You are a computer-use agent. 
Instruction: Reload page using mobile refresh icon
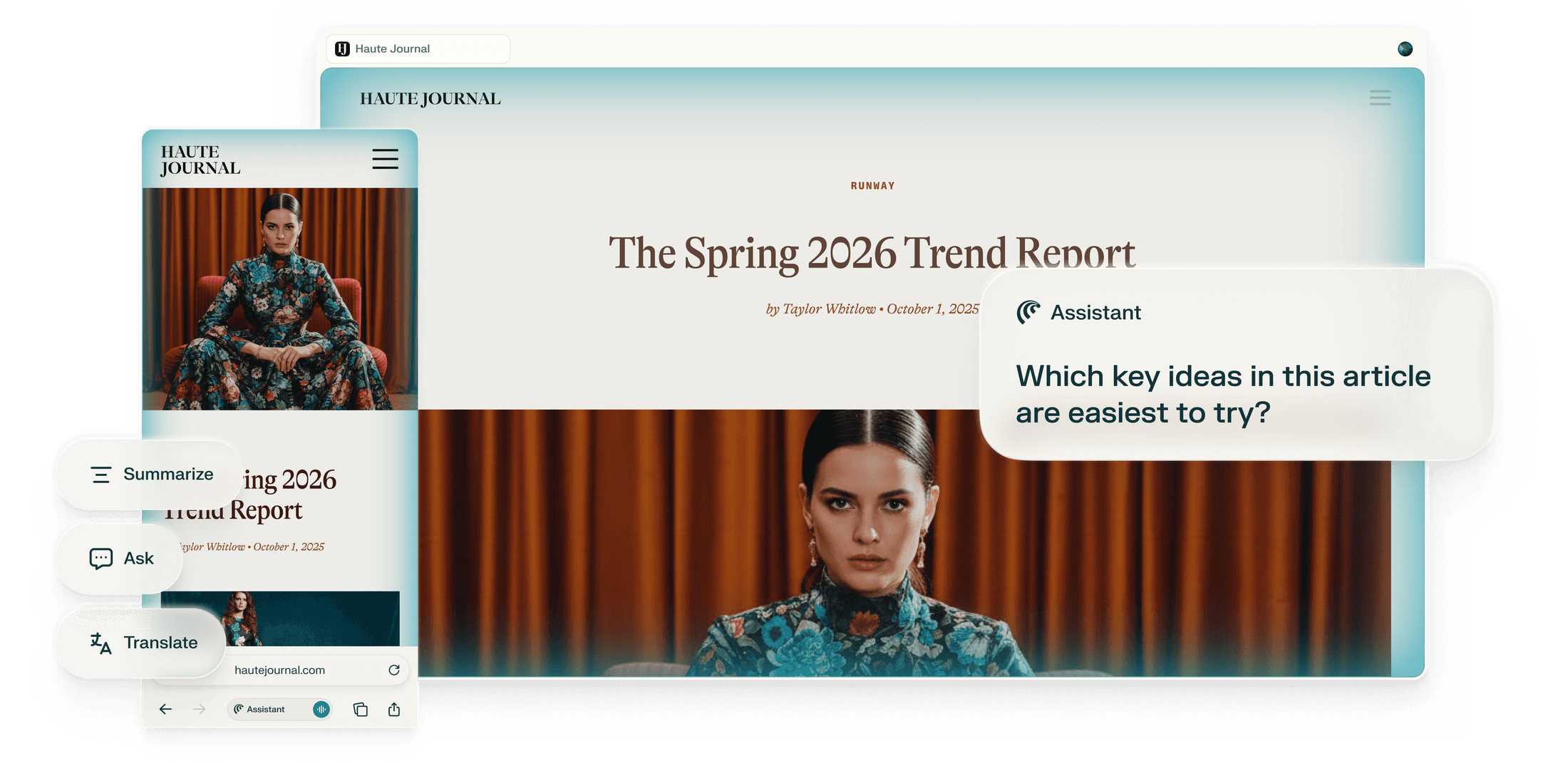[393, 670]
